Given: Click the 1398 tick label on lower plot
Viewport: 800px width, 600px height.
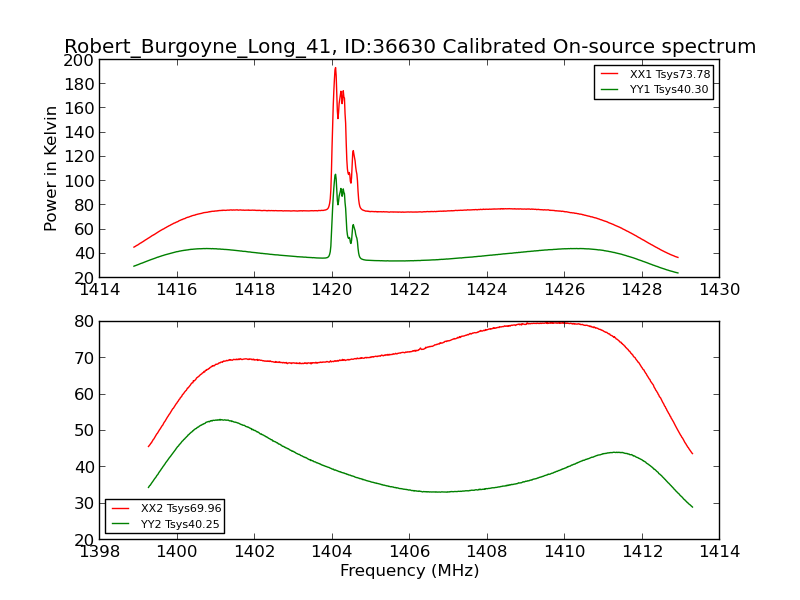Looking at the screenshot, I should (99, 552).
